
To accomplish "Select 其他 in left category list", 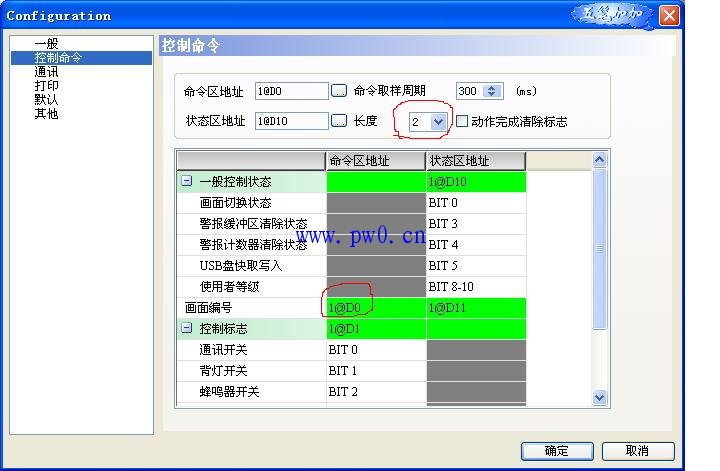I will pyautogui.click(x=46, y=114).
